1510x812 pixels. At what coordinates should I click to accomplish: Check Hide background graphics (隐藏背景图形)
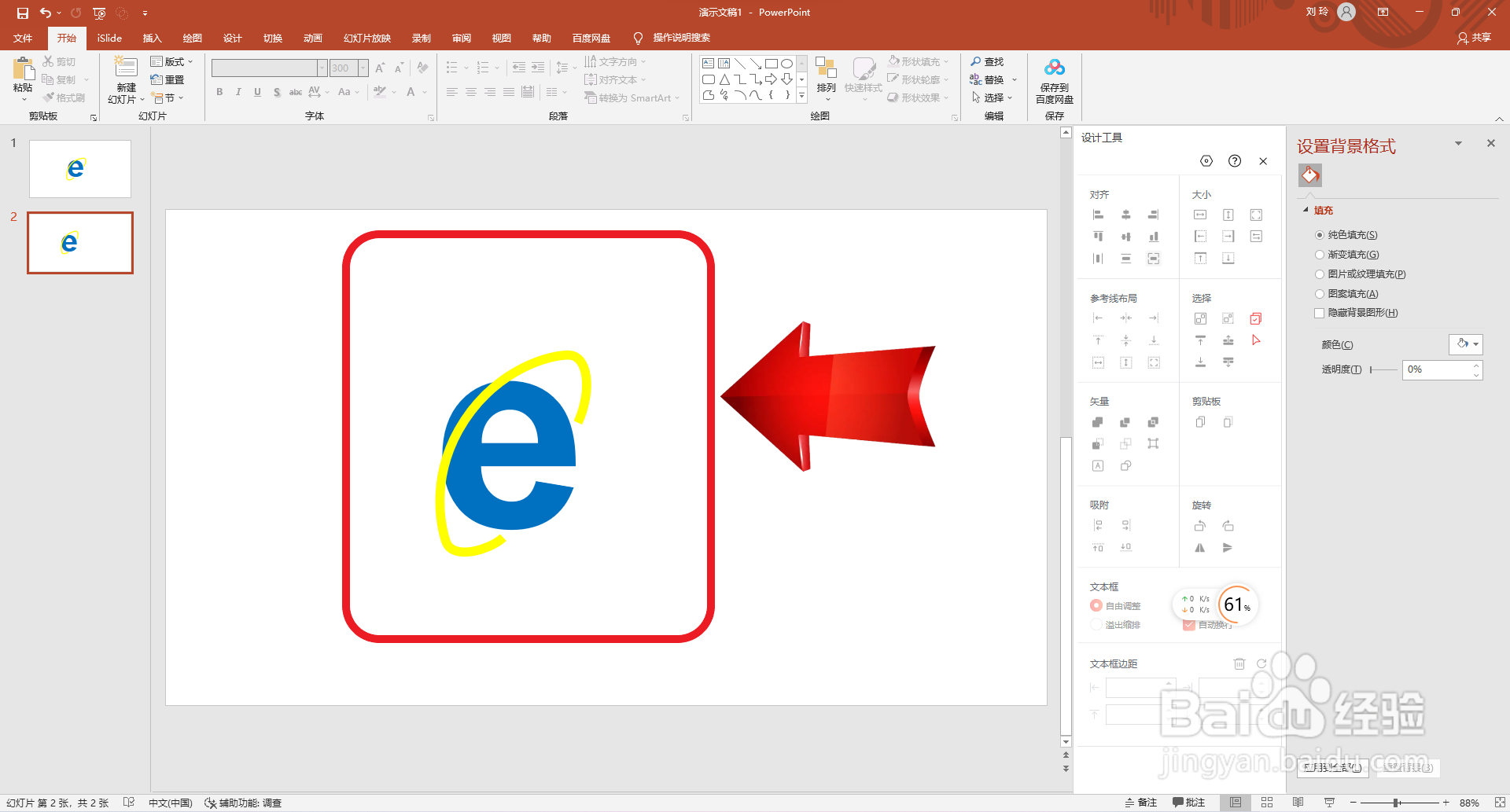click(x=1320, y=313)
